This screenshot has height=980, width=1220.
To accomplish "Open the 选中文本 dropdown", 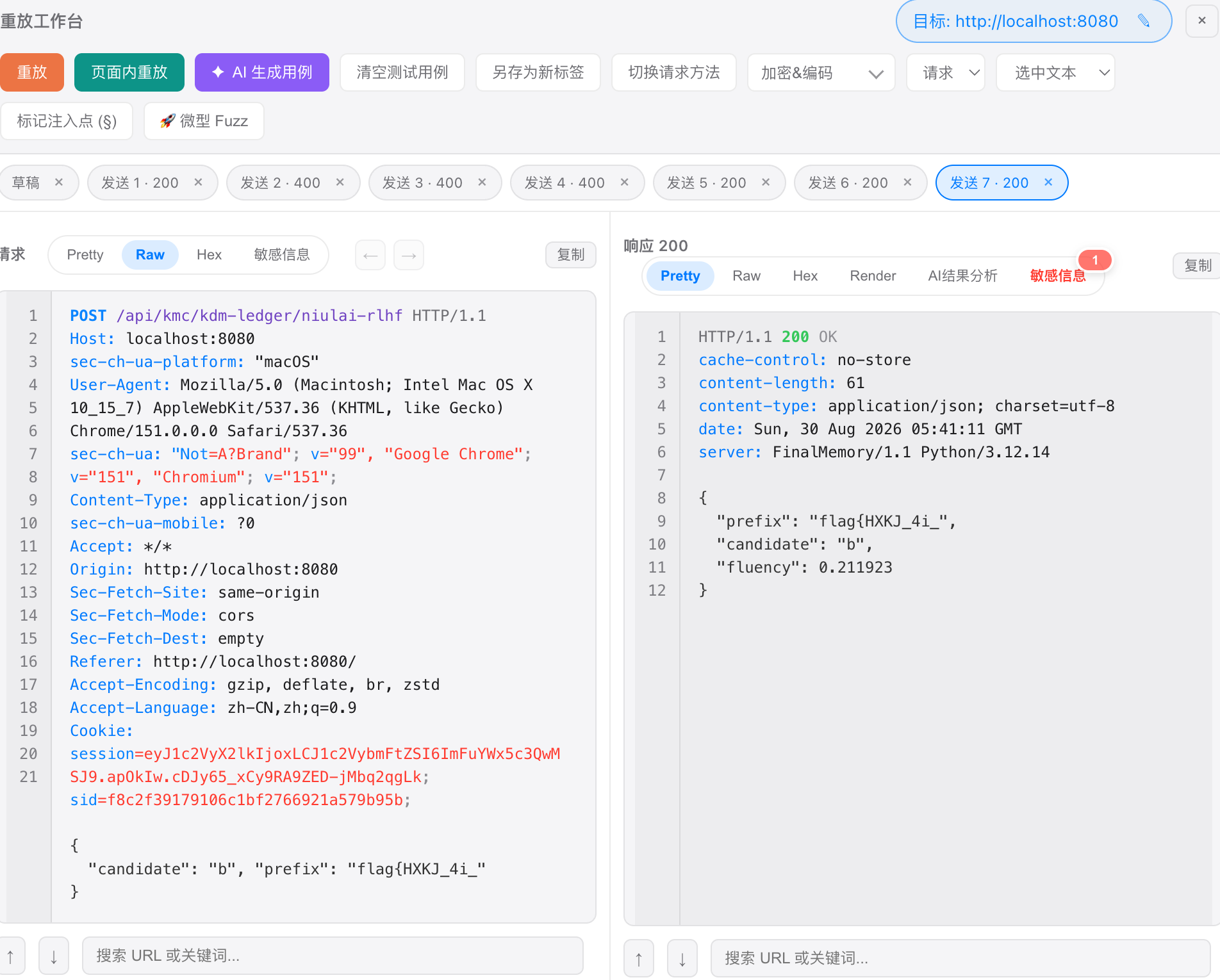I will tap(1056, 73).
